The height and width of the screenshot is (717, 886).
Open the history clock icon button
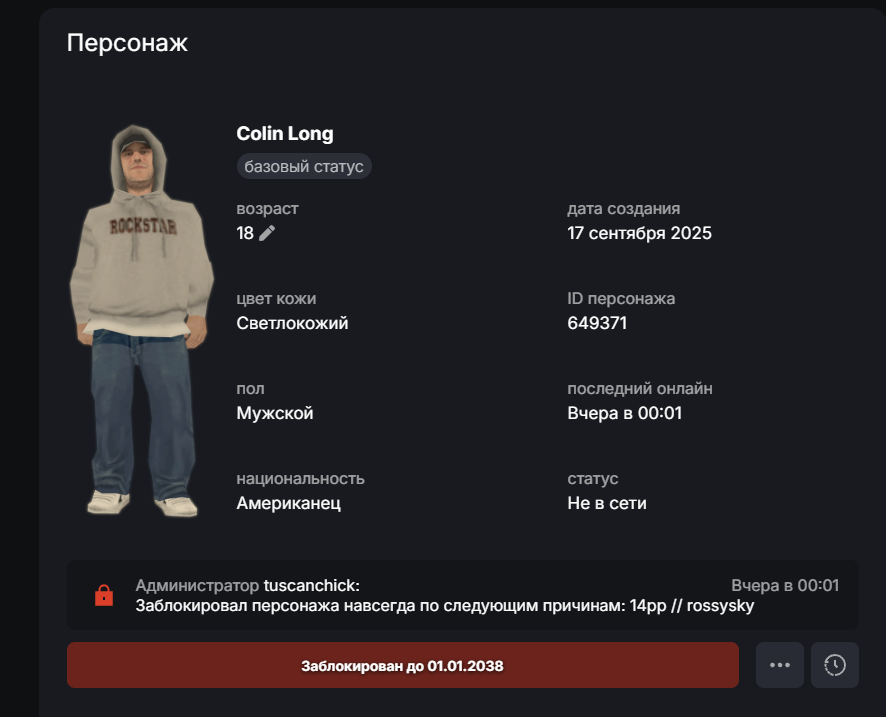835,665
